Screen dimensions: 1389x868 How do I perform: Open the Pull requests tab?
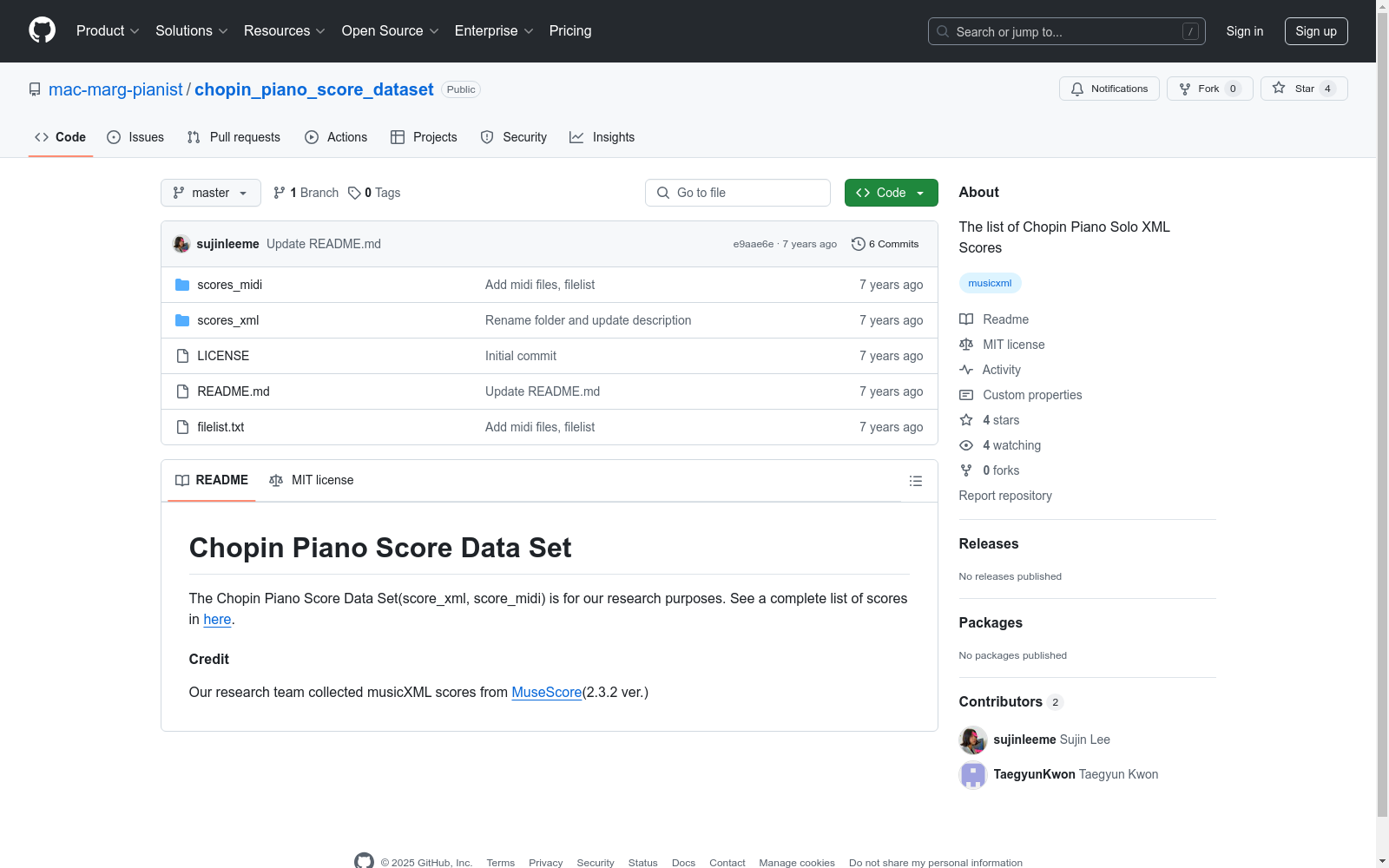pyautogui.click(x=234, y=137)
